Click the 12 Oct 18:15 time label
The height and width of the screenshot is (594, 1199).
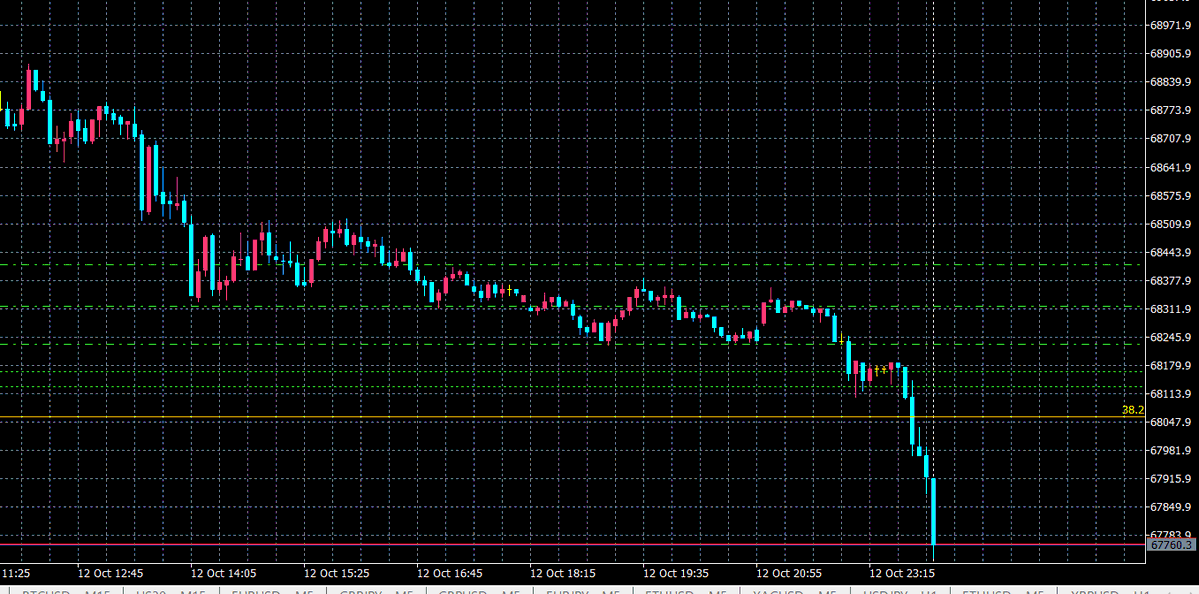pos(562,573)
